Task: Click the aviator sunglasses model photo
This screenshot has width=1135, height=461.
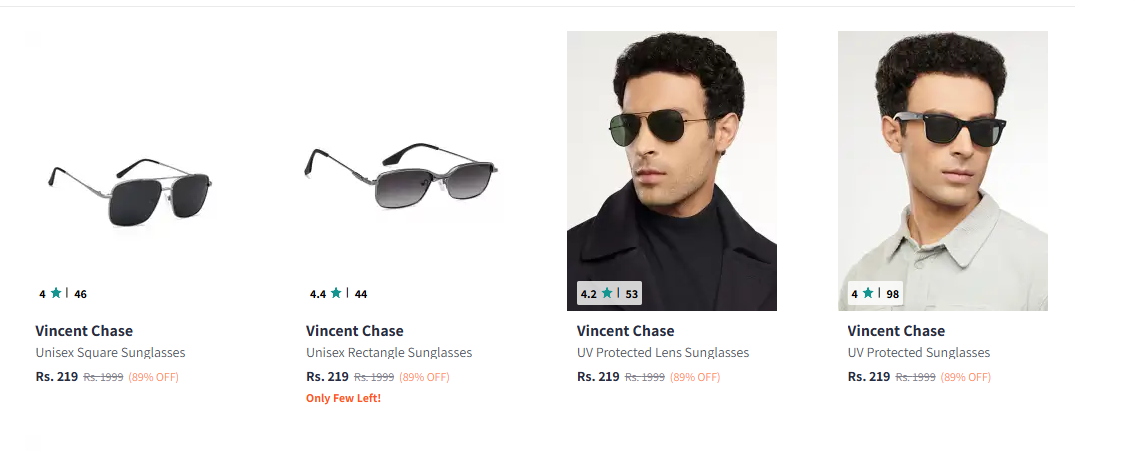Action: click(672, 170)
